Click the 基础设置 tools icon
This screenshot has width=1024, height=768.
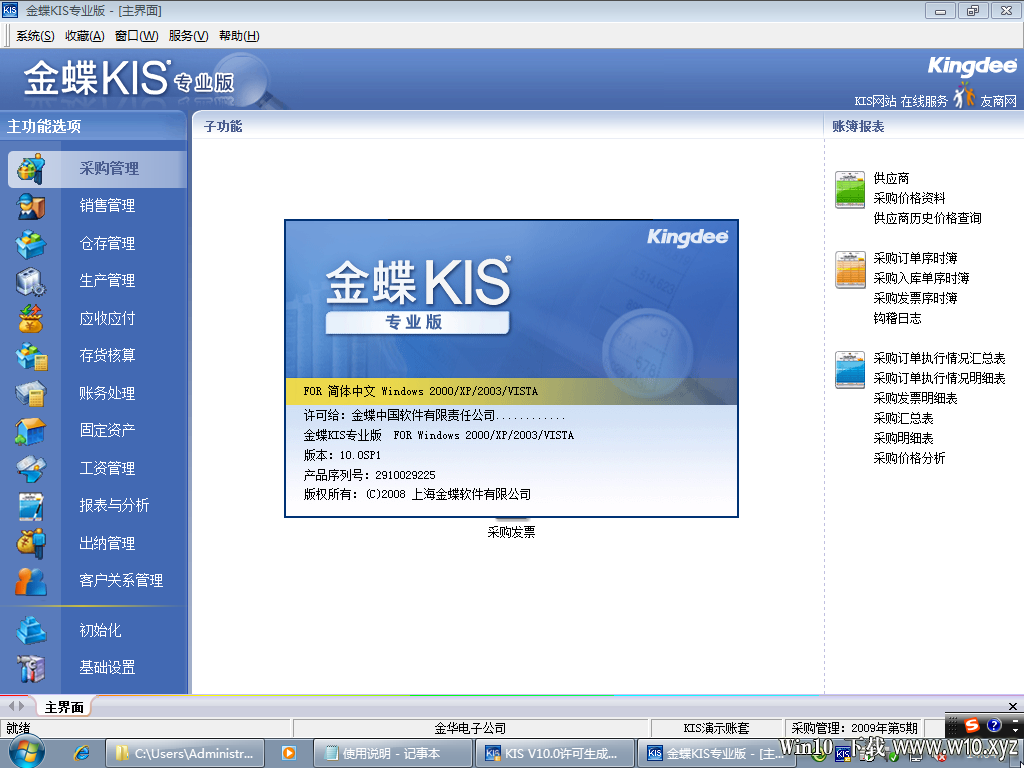click(x=31, y=668)
